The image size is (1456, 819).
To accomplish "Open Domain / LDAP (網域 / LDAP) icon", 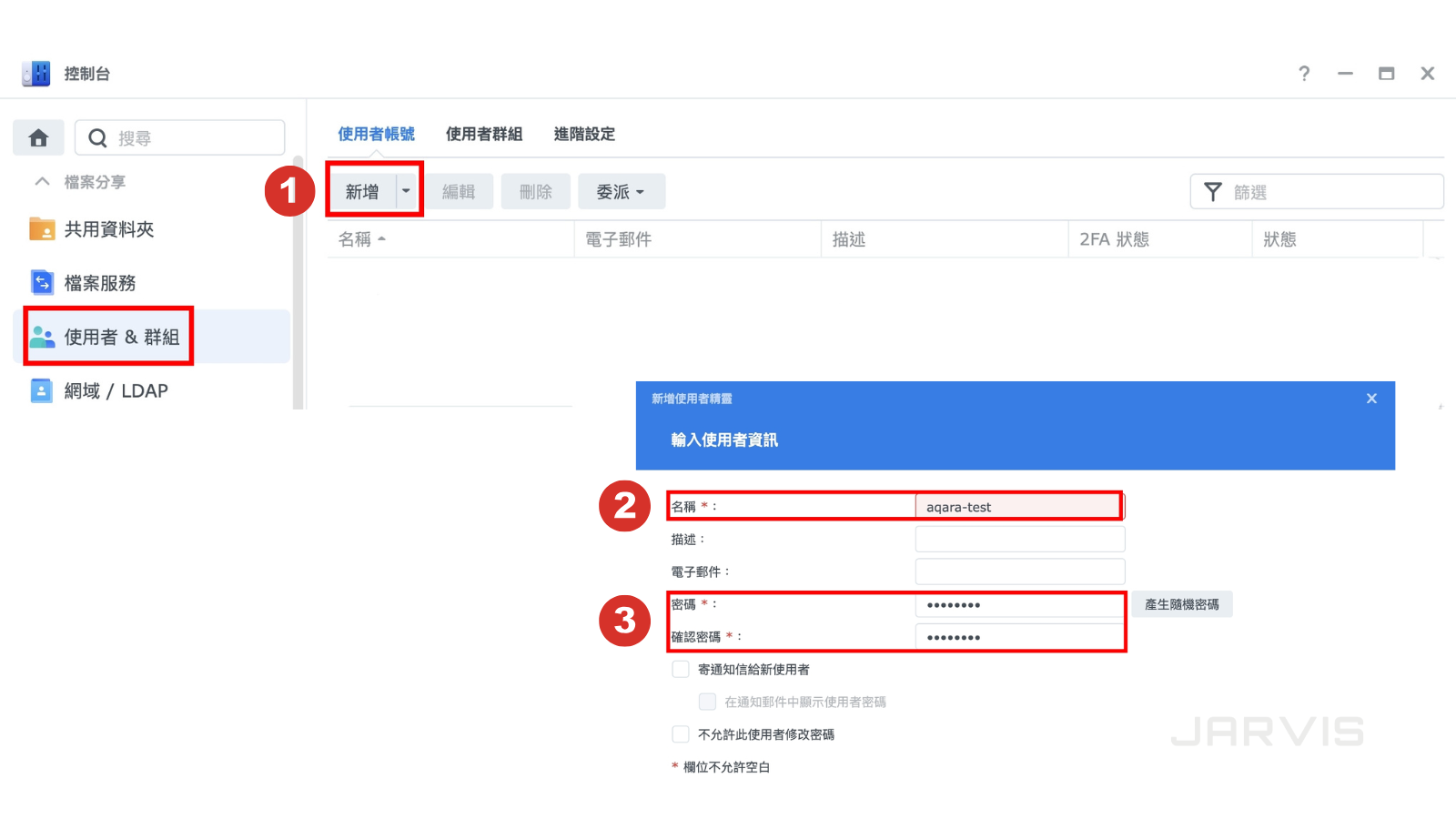I will [42, 391].
